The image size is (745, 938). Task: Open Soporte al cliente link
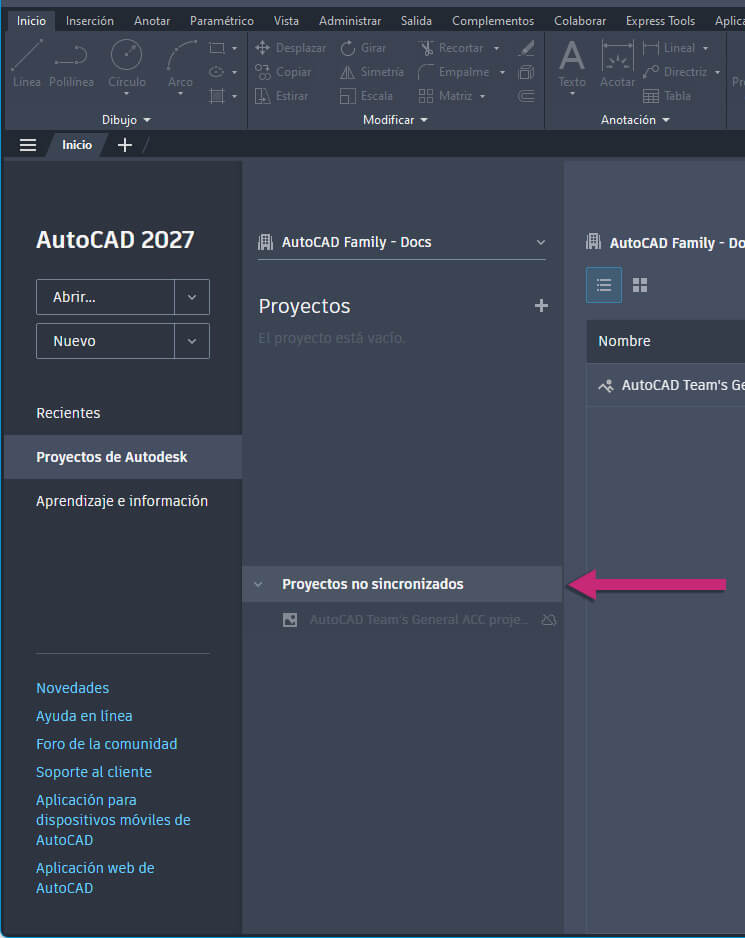pos(94,772)
